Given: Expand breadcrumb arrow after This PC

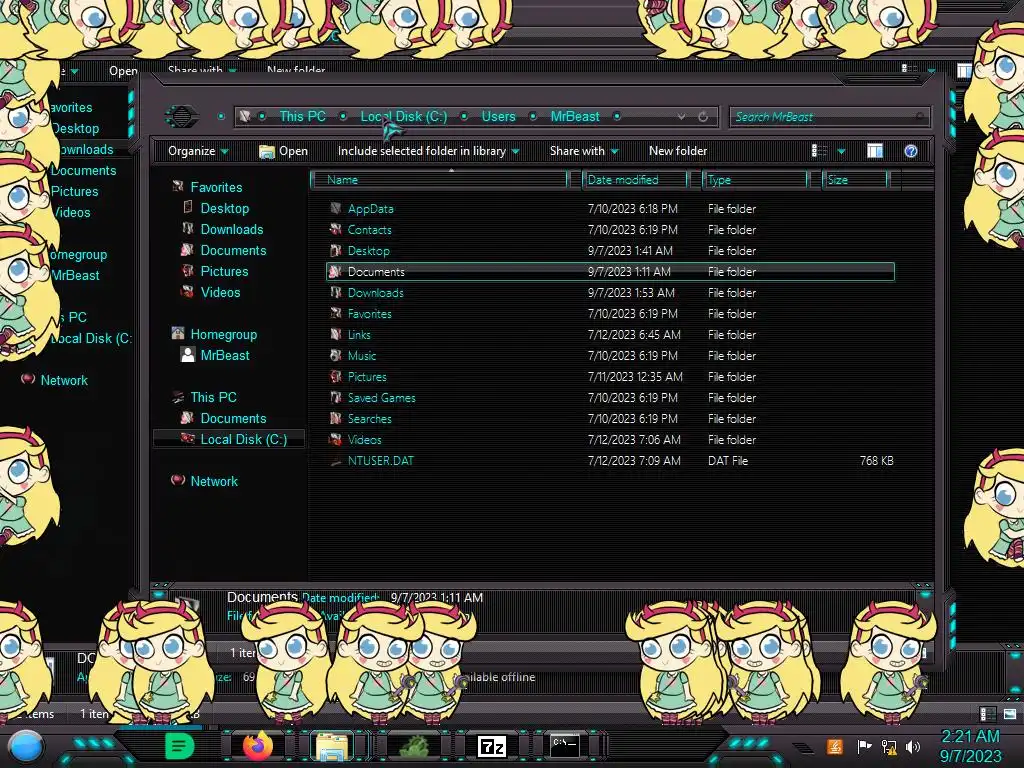Looking at the screenshot, I should [343, 116].
